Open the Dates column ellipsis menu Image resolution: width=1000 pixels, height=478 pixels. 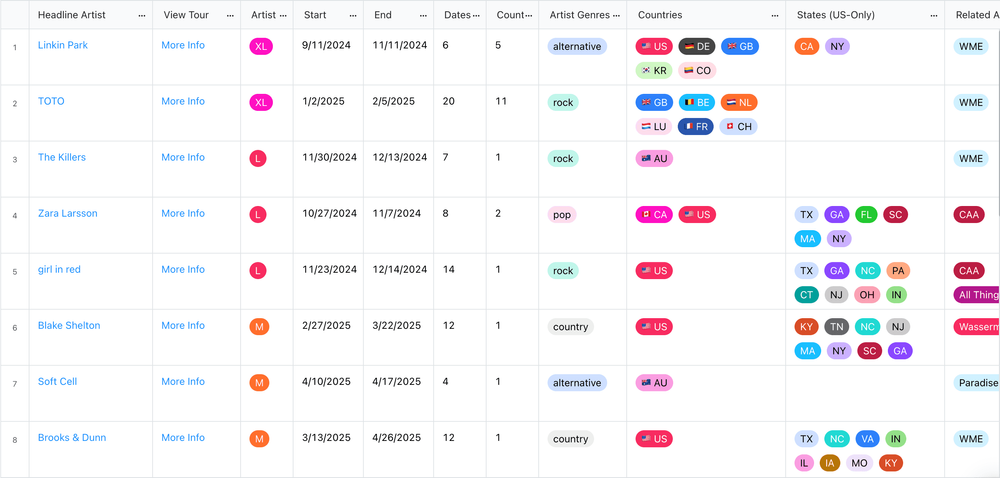(476, 15)
